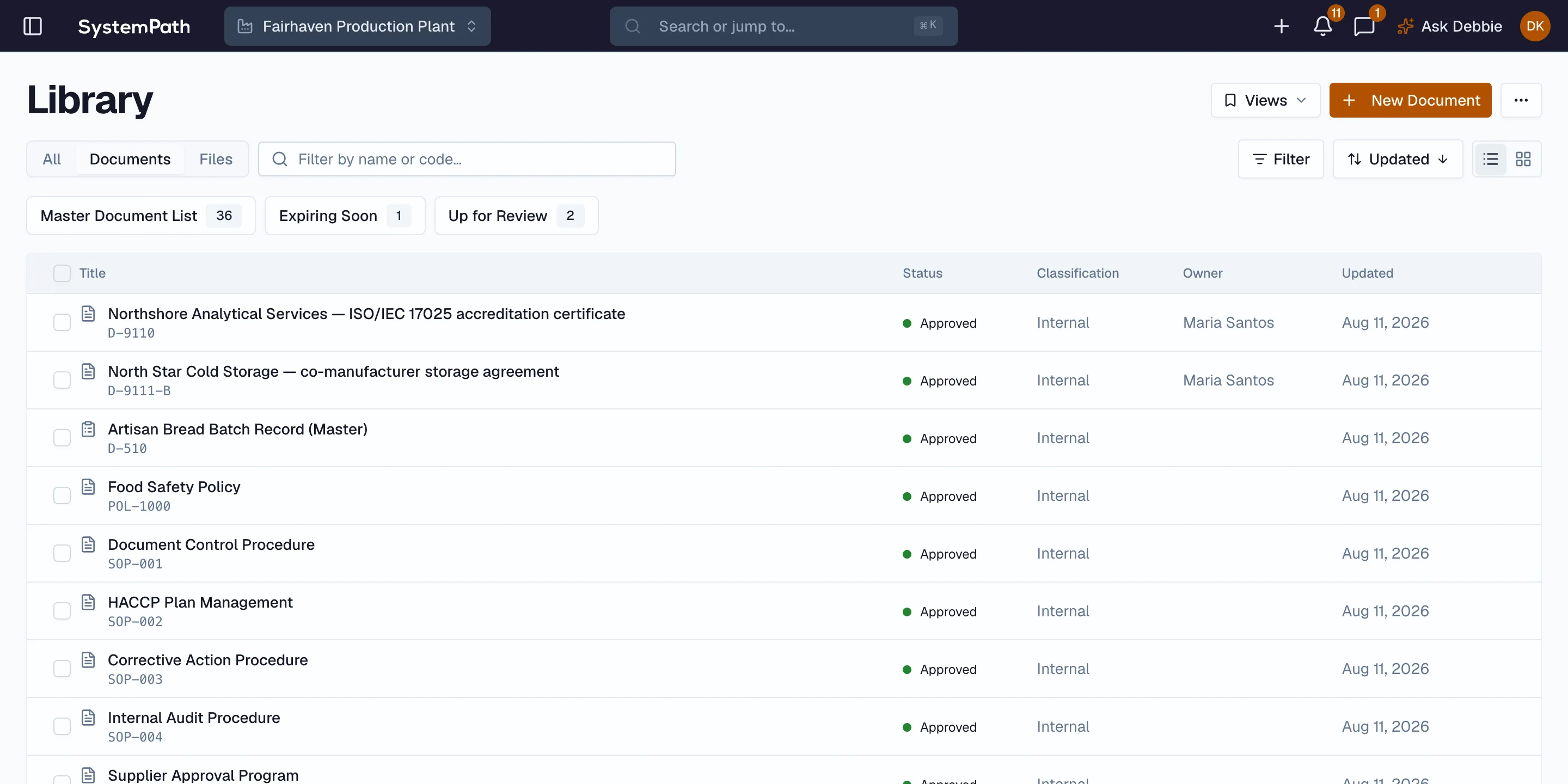This screenshot has height=784, width=1568.
Task: Check the Document Control Procedure row
Action: click(x=62, y=553)
